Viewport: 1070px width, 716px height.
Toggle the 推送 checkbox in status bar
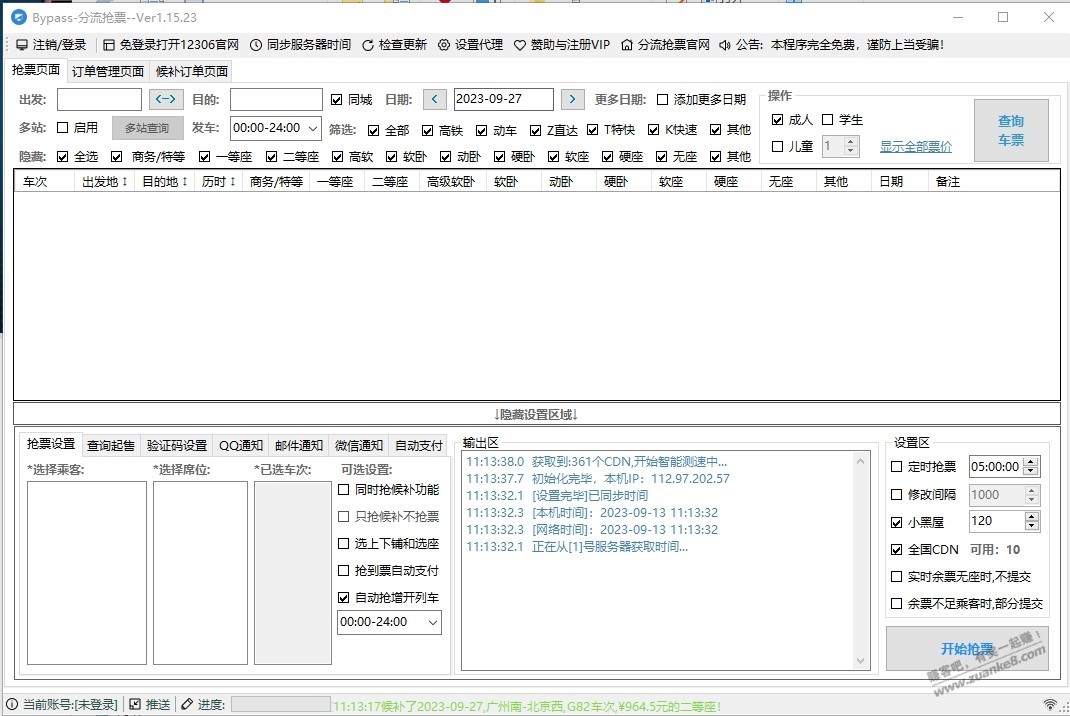[x=135, y=704]
